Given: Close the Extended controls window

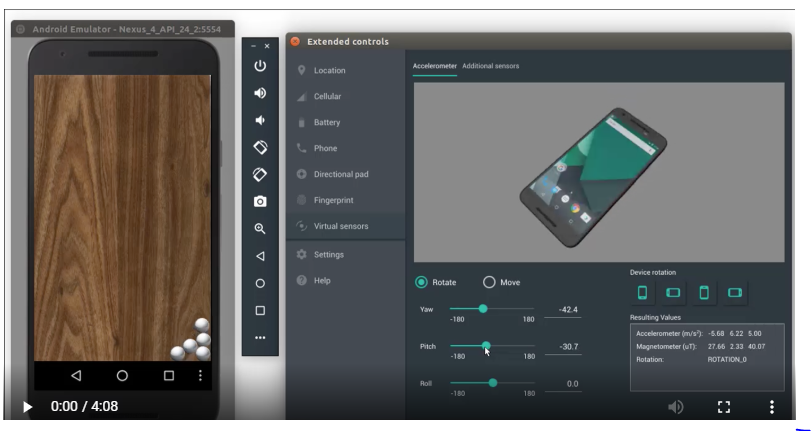Looking at the screenshot, I should coord(295,41).
